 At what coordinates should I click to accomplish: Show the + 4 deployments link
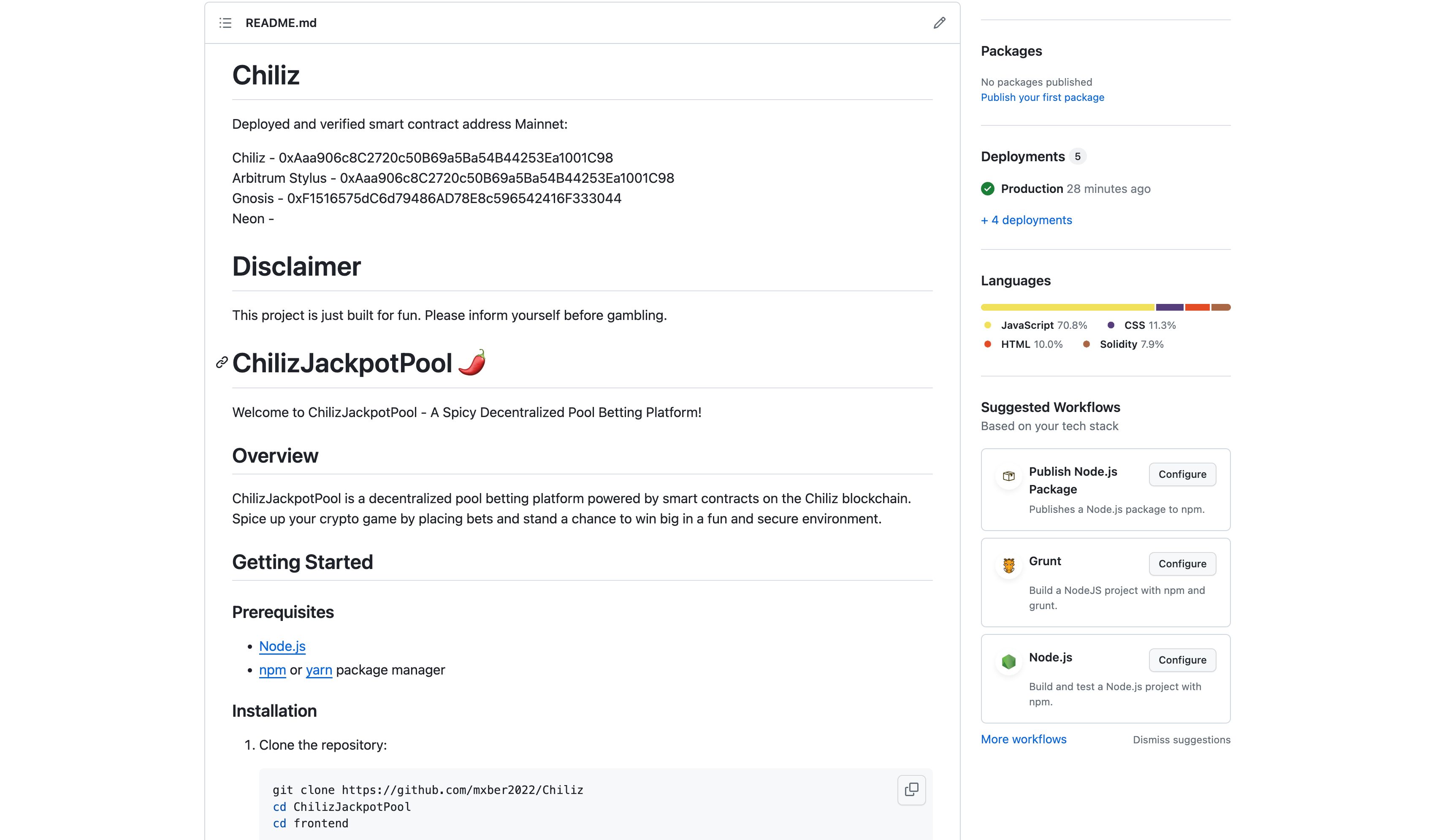click(x=1026, y=220)
